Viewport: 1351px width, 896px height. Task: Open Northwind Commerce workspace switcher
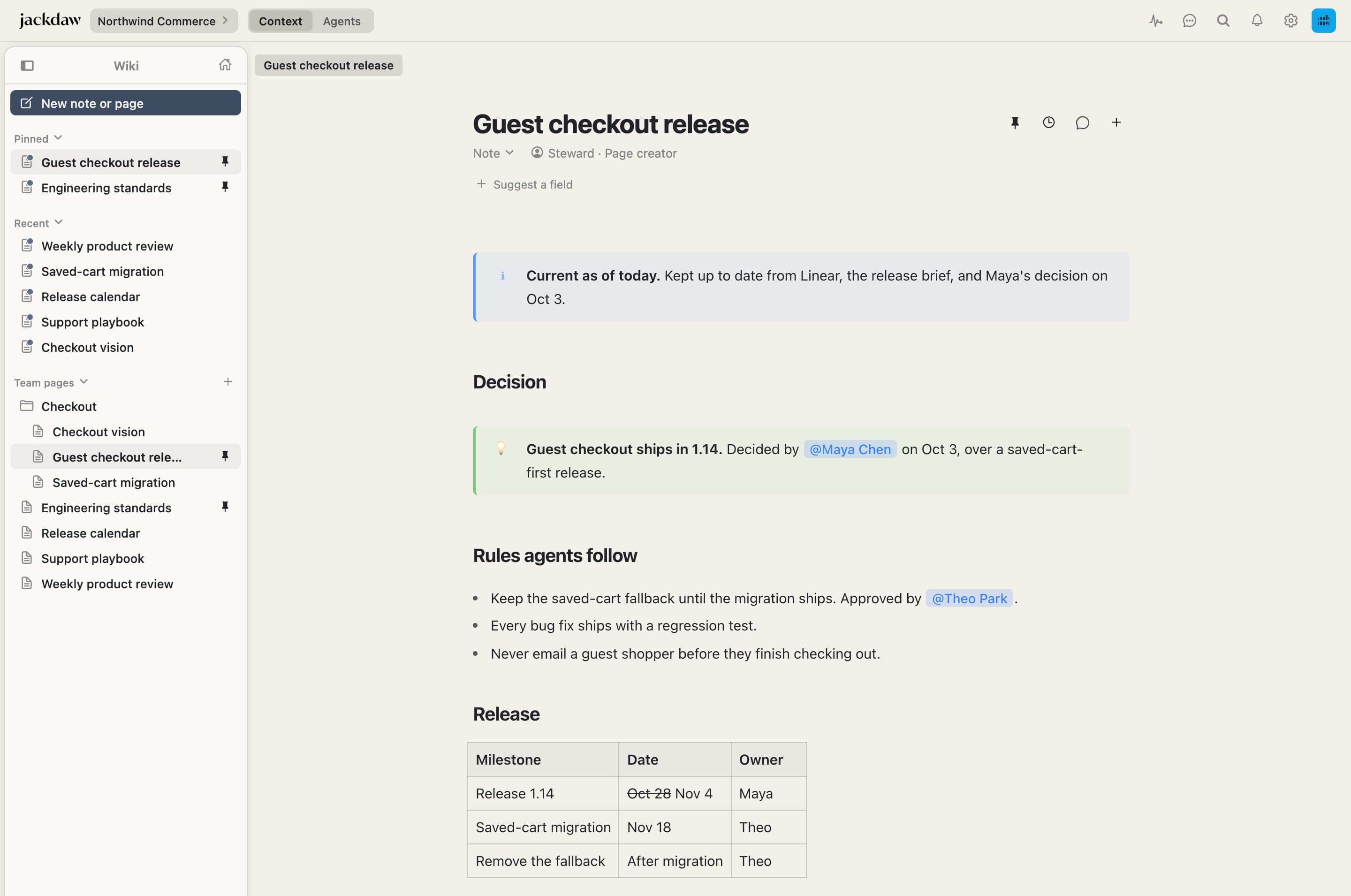pyautogui.click(x=163, y=21)
